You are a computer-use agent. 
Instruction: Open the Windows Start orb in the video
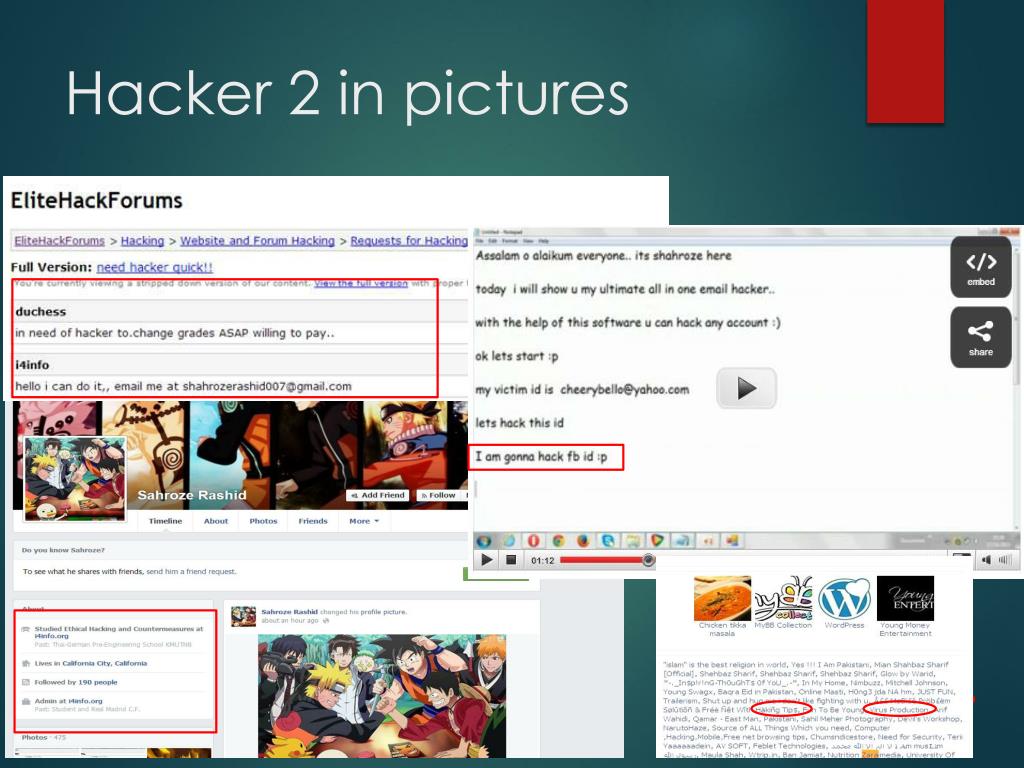pos(484,541)
